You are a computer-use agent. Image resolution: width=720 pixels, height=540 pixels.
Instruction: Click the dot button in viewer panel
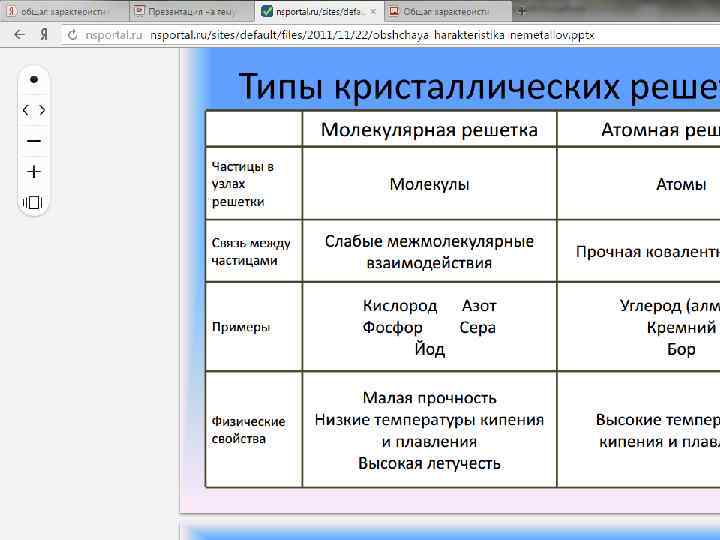(x=34, y=79)
